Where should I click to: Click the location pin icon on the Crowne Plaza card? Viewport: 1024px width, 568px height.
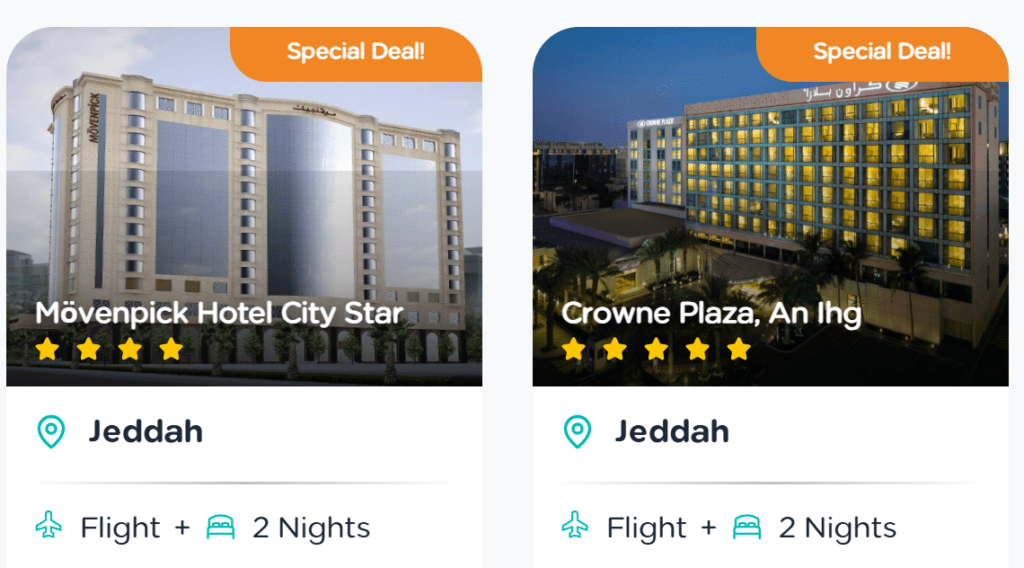[576, 432]
